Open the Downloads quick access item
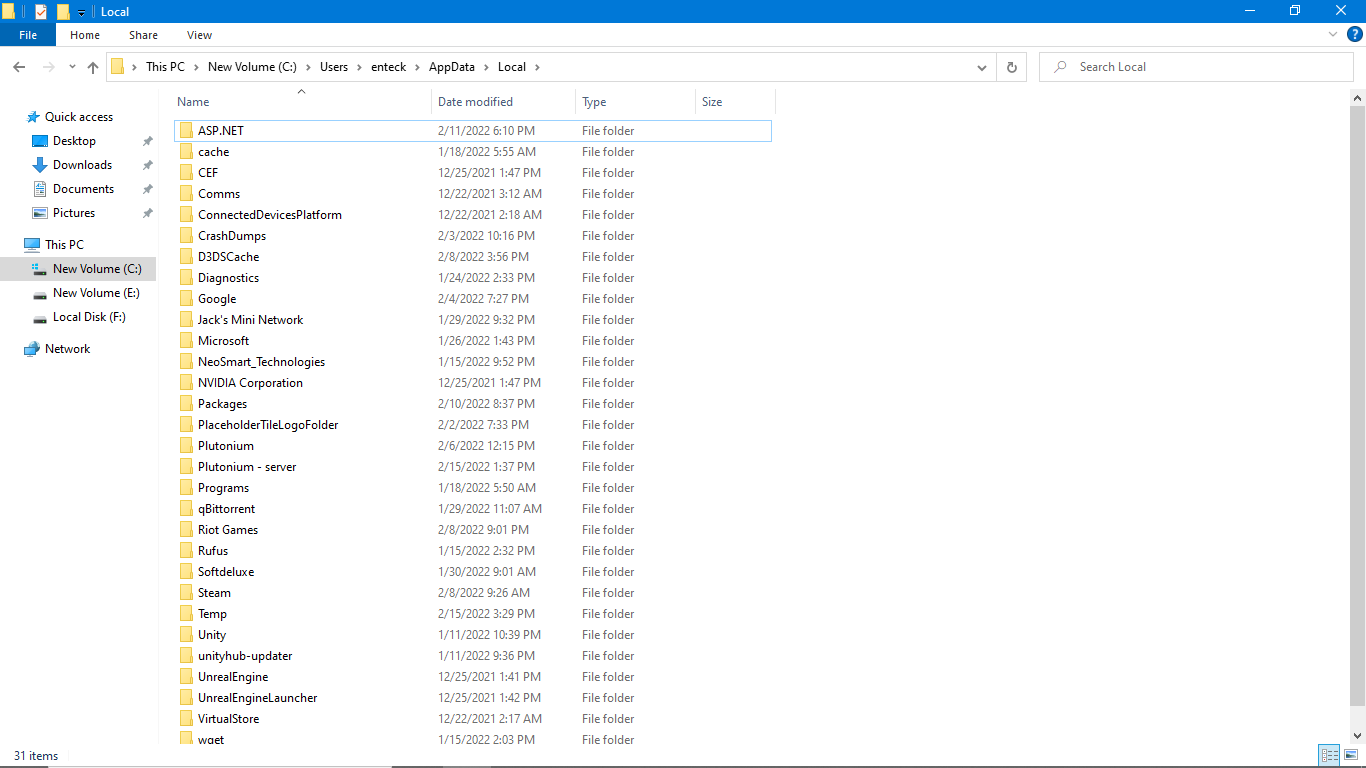Viewport: 1366px width, 768px height. [x=82, y=165]
